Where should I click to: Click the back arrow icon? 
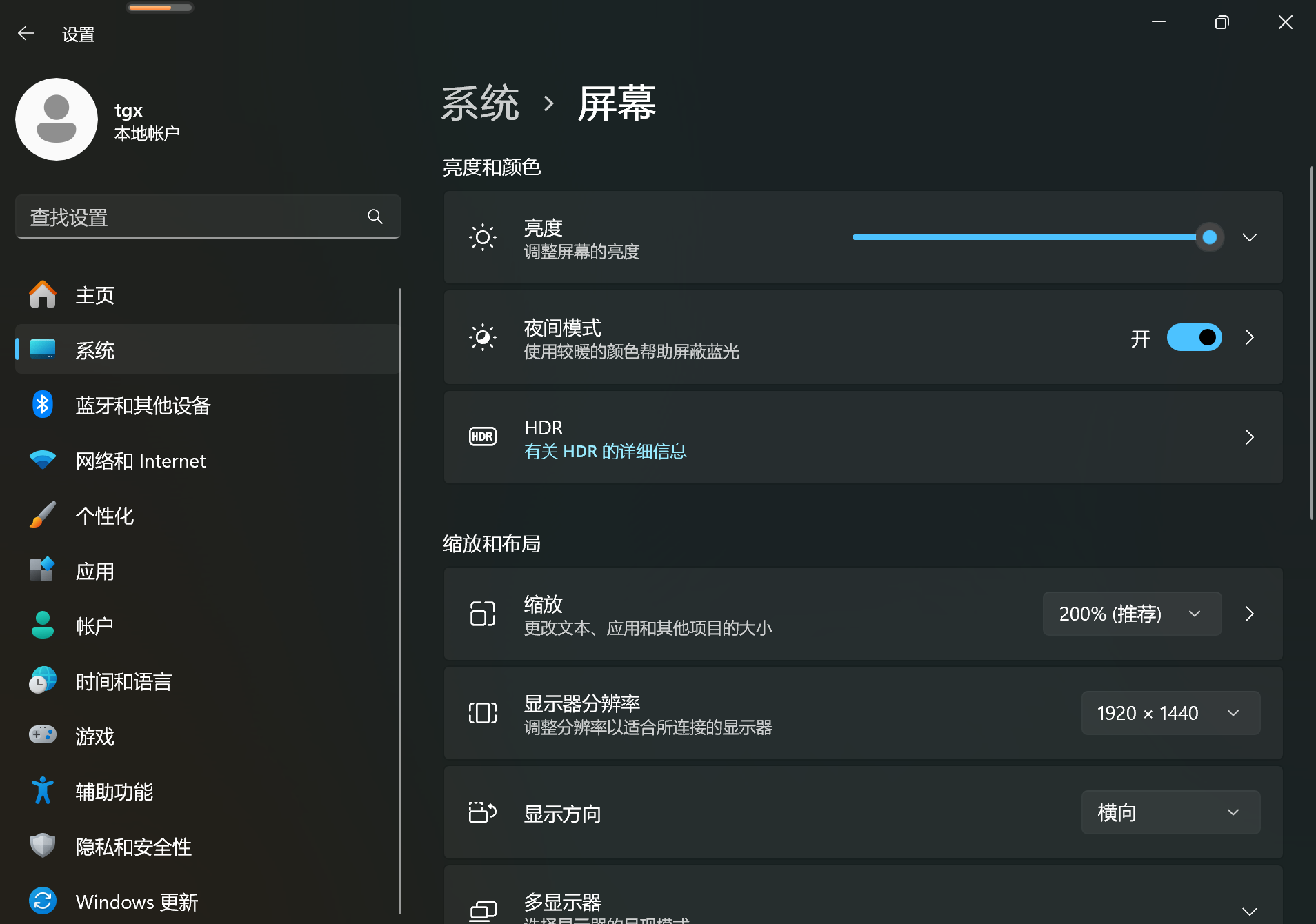(x=26, y=33)
